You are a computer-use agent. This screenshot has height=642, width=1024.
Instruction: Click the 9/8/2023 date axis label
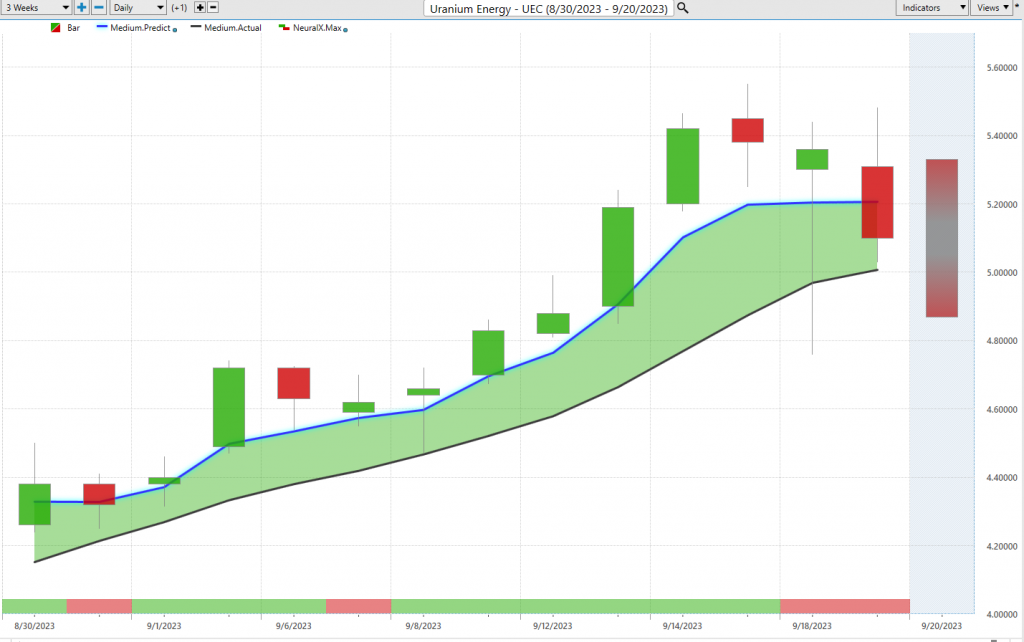423,626
